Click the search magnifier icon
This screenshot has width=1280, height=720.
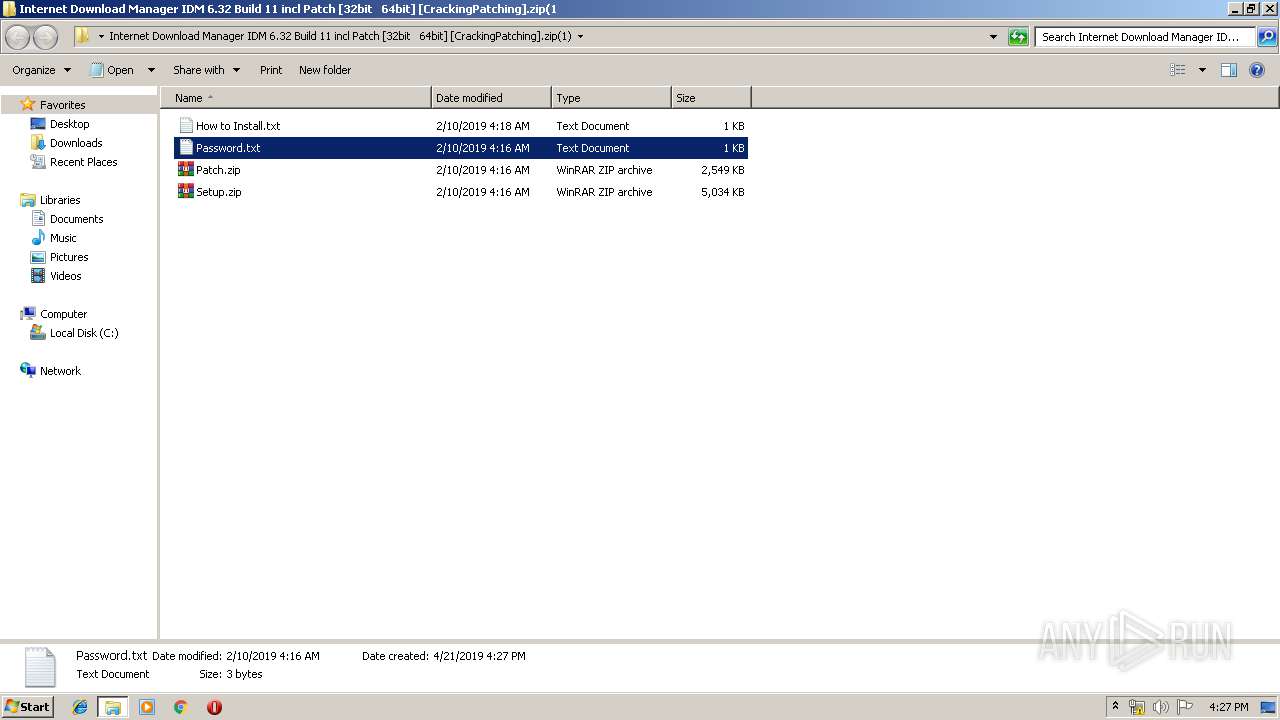click(x=1267, y=37)
